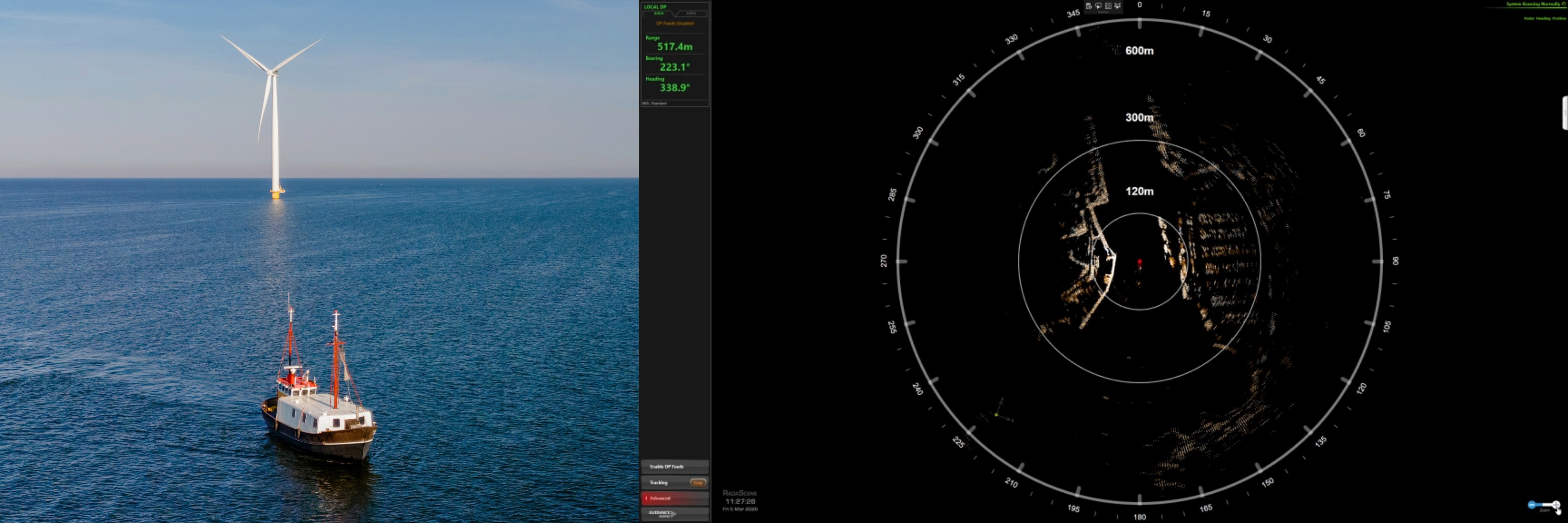This screenshot has height=523, width=1568.
Task: Expand Guidance options via the chevron arrows
Action: 673,514
